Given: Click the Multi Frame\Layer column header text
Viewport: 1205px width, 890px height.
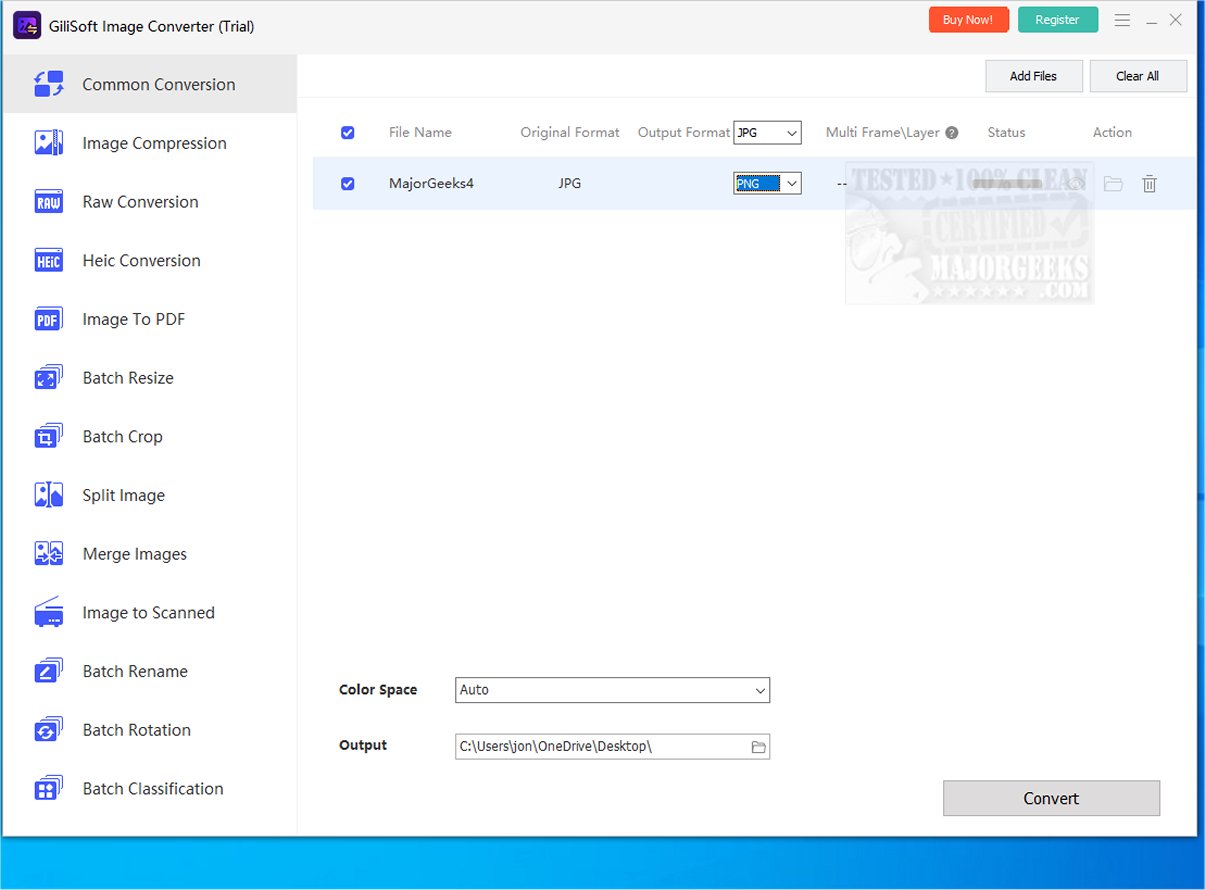Looking at the screenshot, I should pos(883,132).
